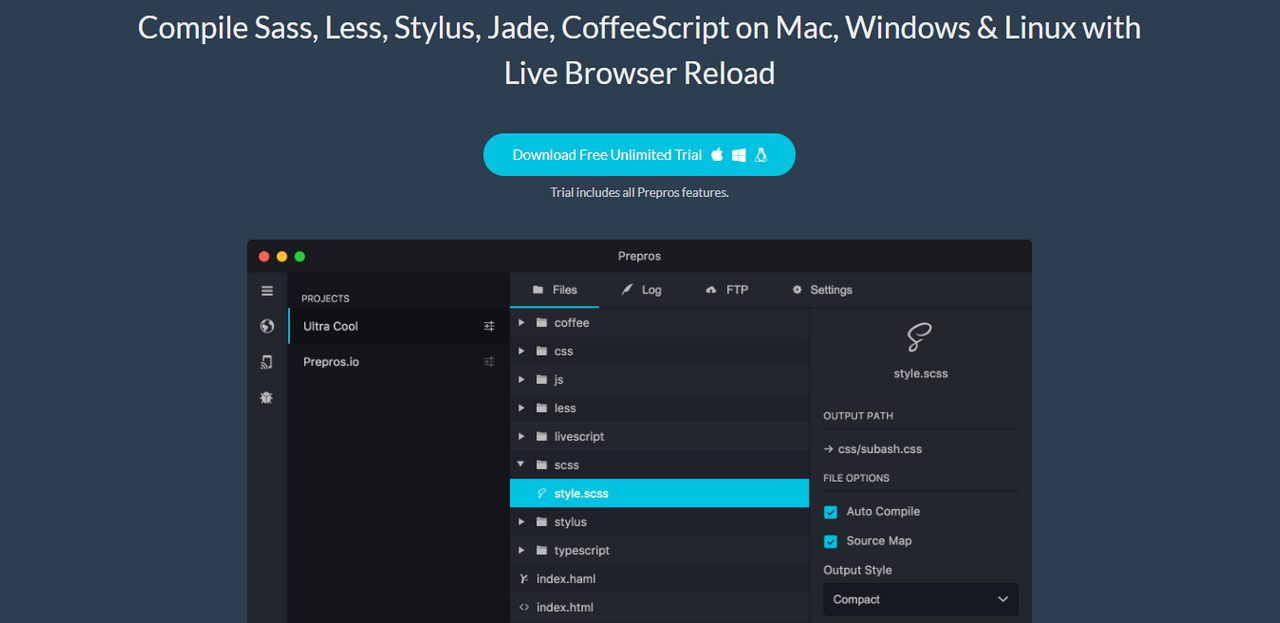Select the js folder icon
Screen dimensions: 1280x623
[542, 380]
